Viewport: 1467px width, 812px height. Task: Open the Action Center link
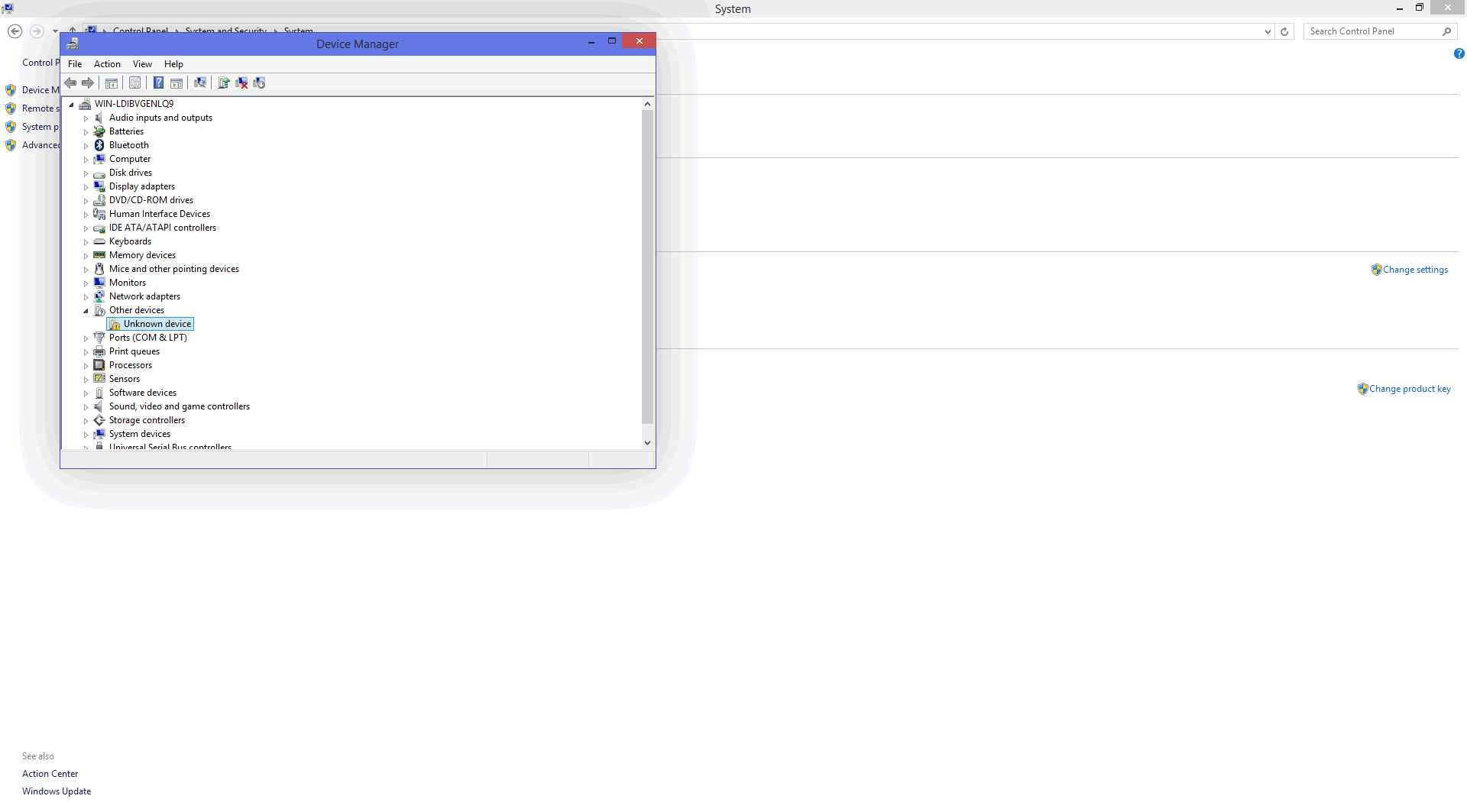50,774
